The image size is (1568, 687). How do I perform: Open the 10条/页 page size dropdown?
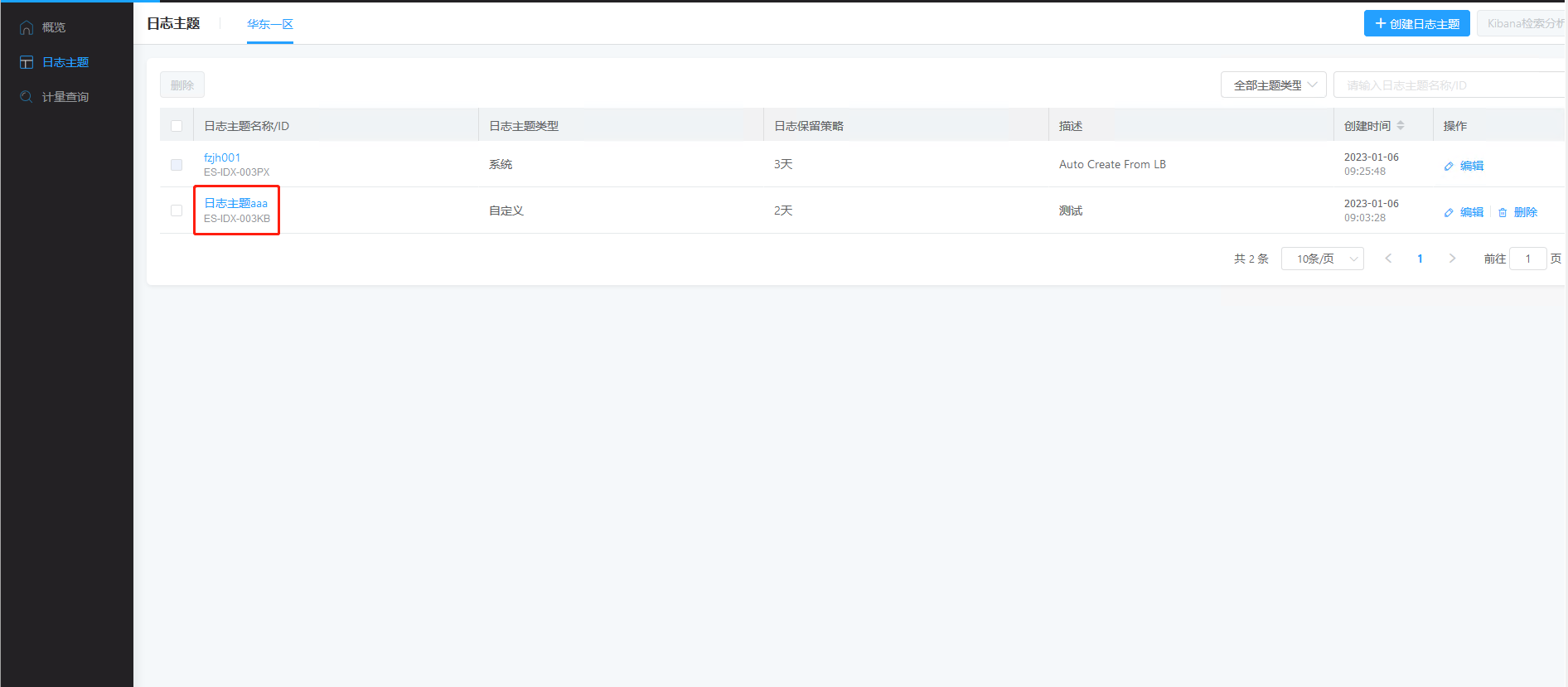point(1323,259)
